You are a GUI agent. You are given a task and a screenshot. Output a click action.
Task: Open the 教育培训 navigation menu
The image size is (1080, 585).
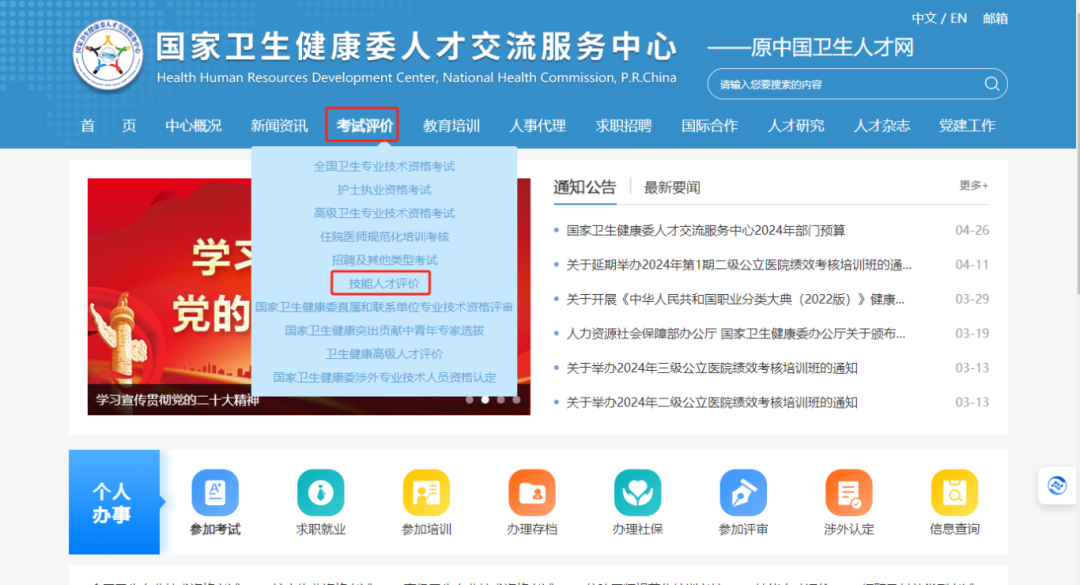click(x=451, y=126)
